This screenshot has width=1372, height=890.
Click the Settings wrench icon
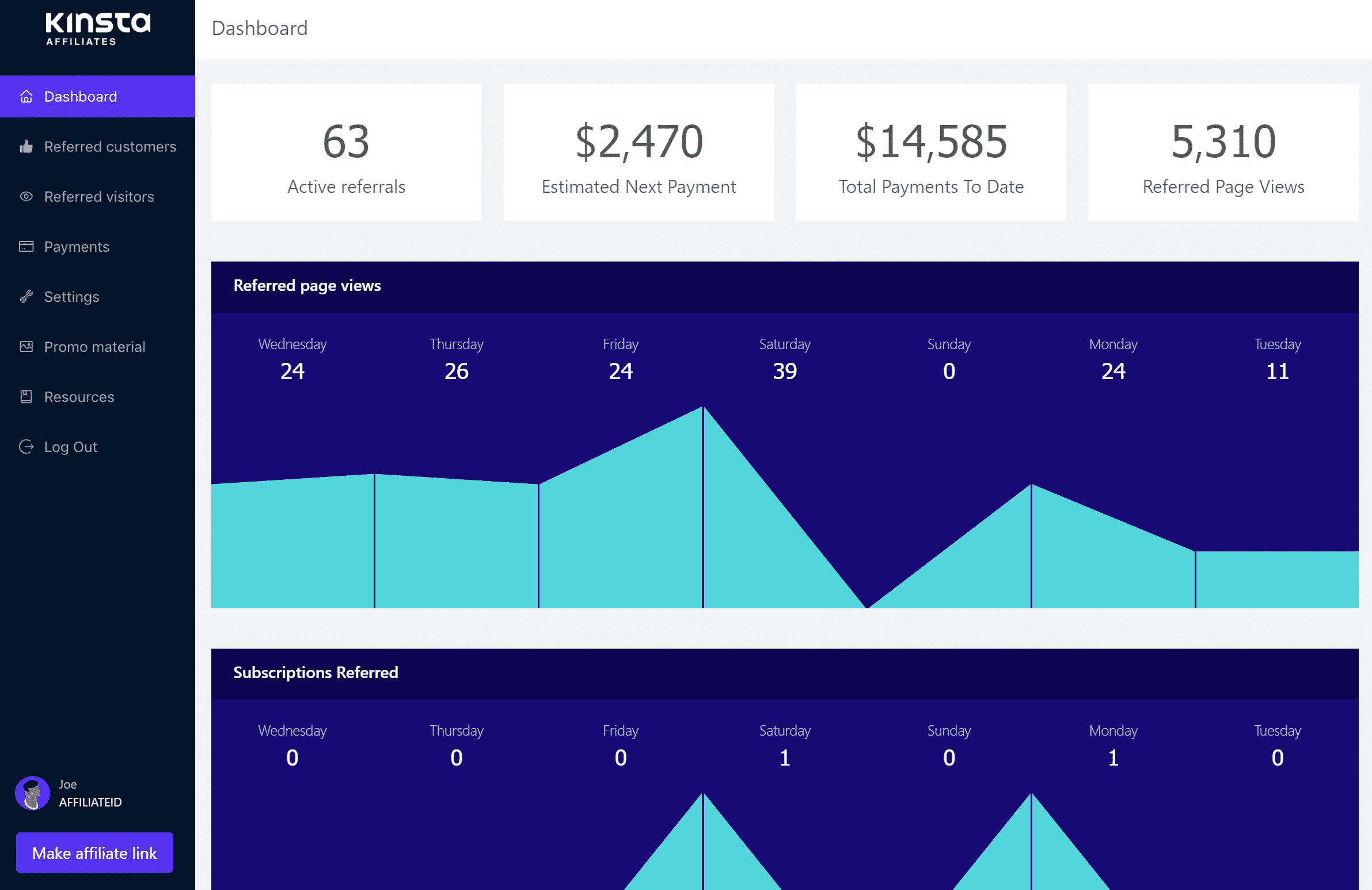pyautogui.click(x=27, y=296)
